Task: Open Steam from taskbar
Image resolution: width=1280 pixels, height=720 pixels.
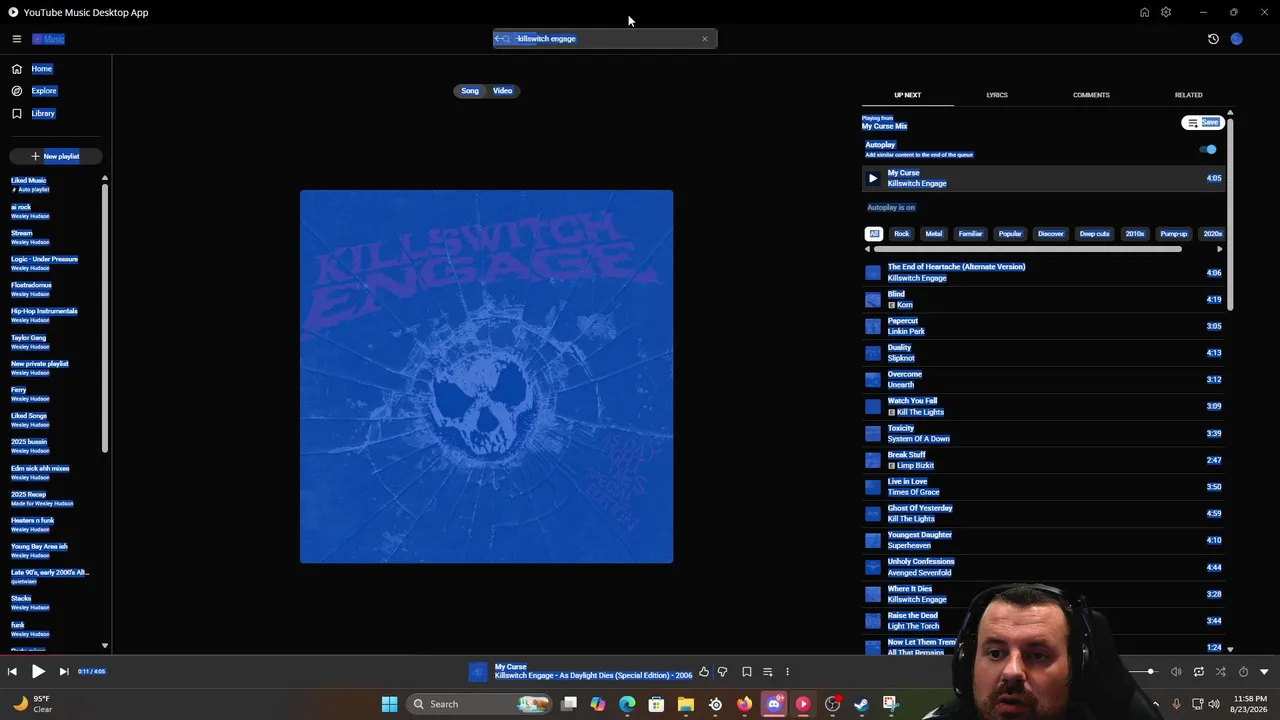Action: pyautogui.click(x=861, y=704)
